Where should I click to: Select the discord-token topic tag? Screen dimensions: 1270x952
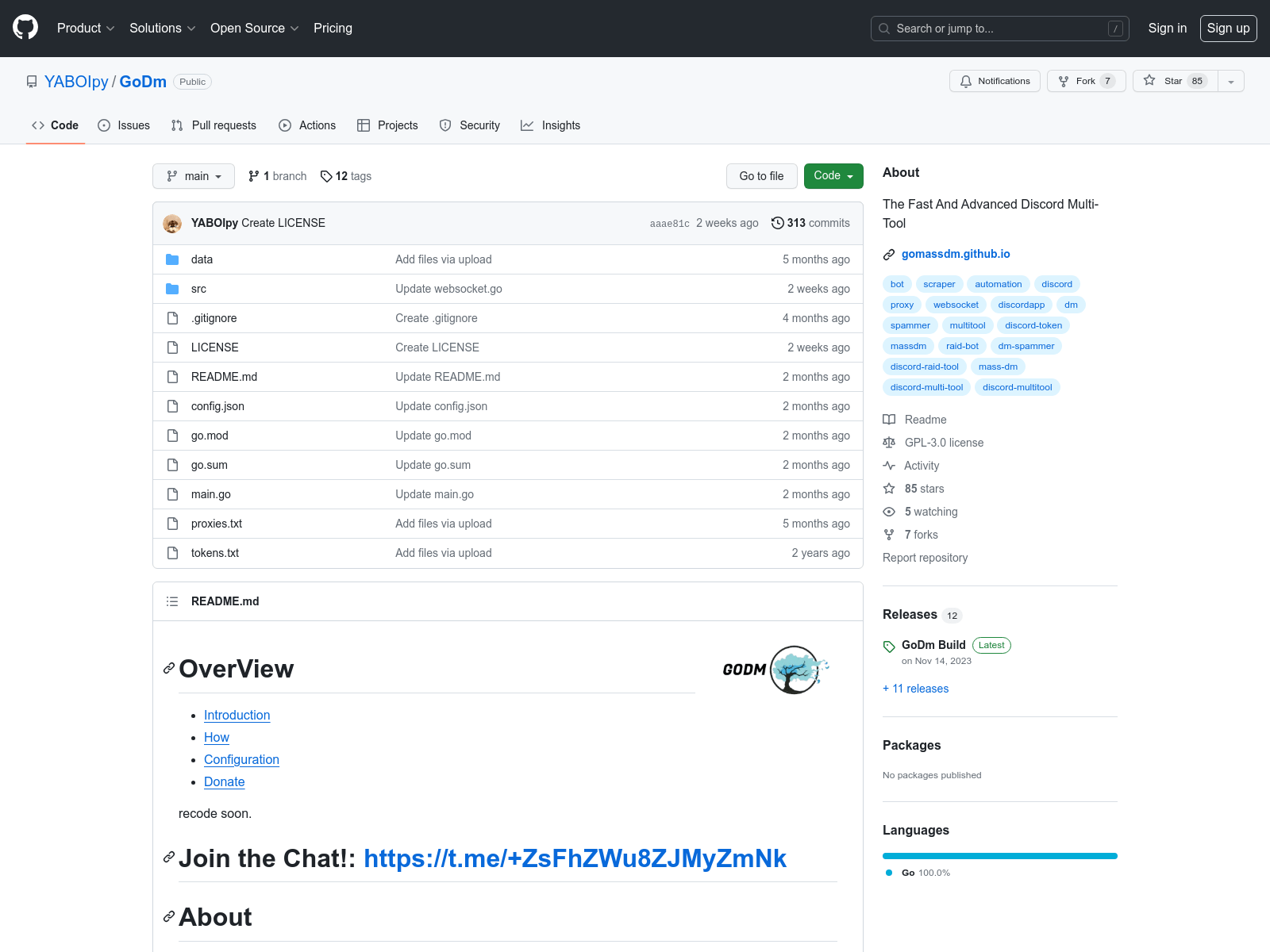1033,325
